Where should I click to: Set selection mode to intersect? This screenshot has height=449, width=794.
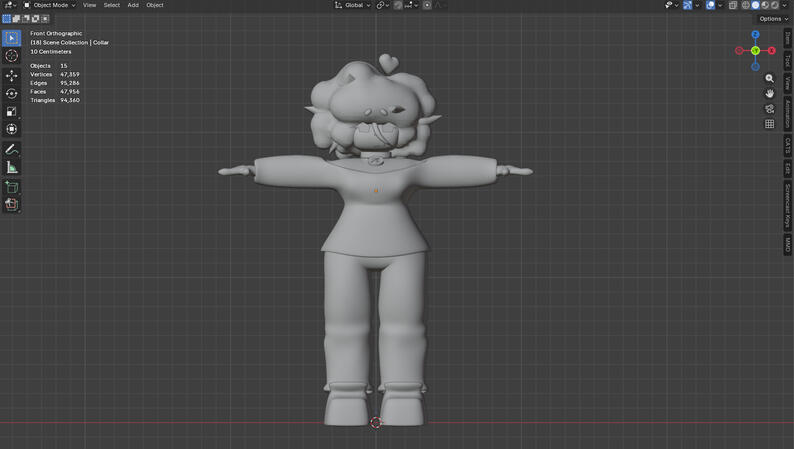pos(45,19)
